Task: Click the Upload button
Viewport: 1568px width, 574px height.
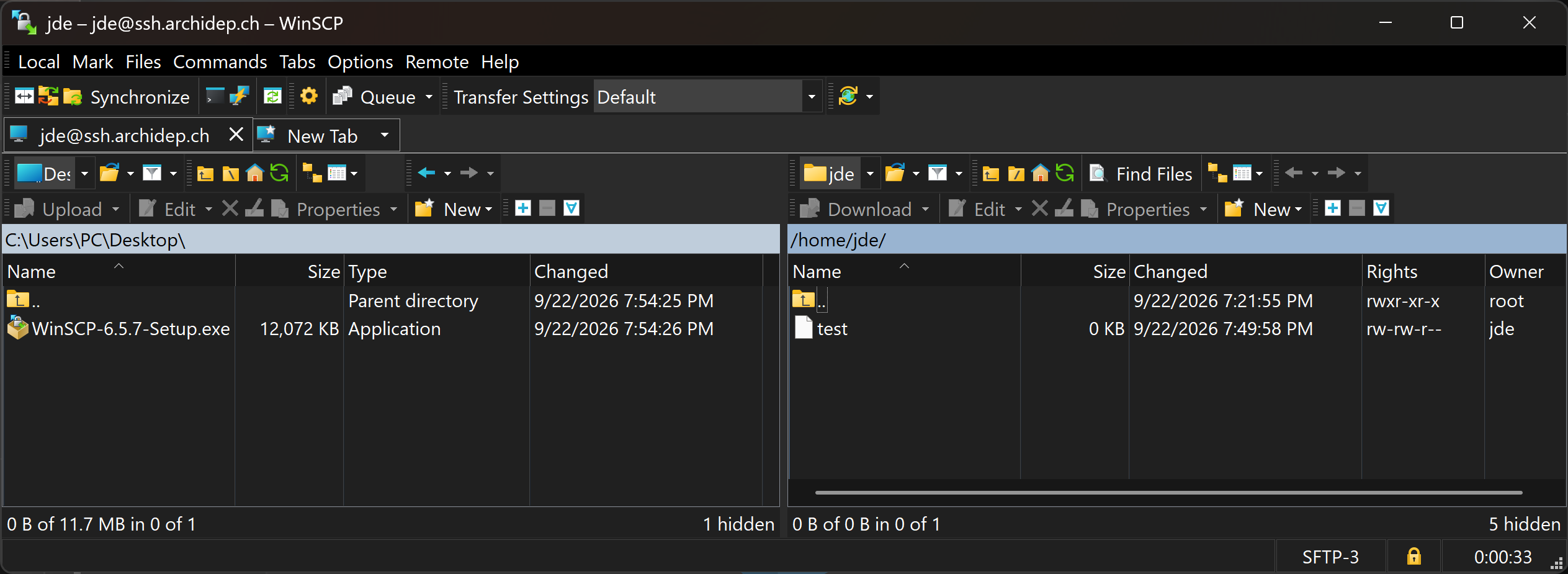Action: tap(59, 209)
